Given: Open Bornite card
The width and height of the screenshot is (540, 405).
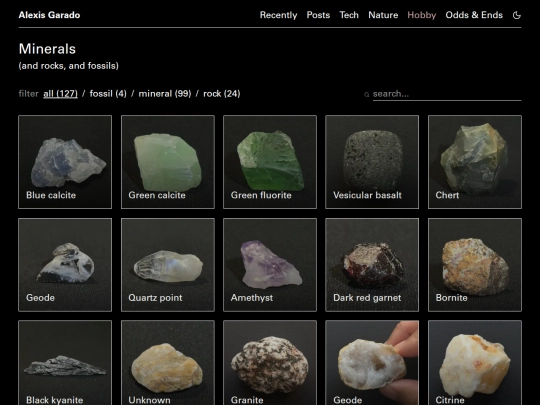Looking at the screenshot, I should [475, 265].
